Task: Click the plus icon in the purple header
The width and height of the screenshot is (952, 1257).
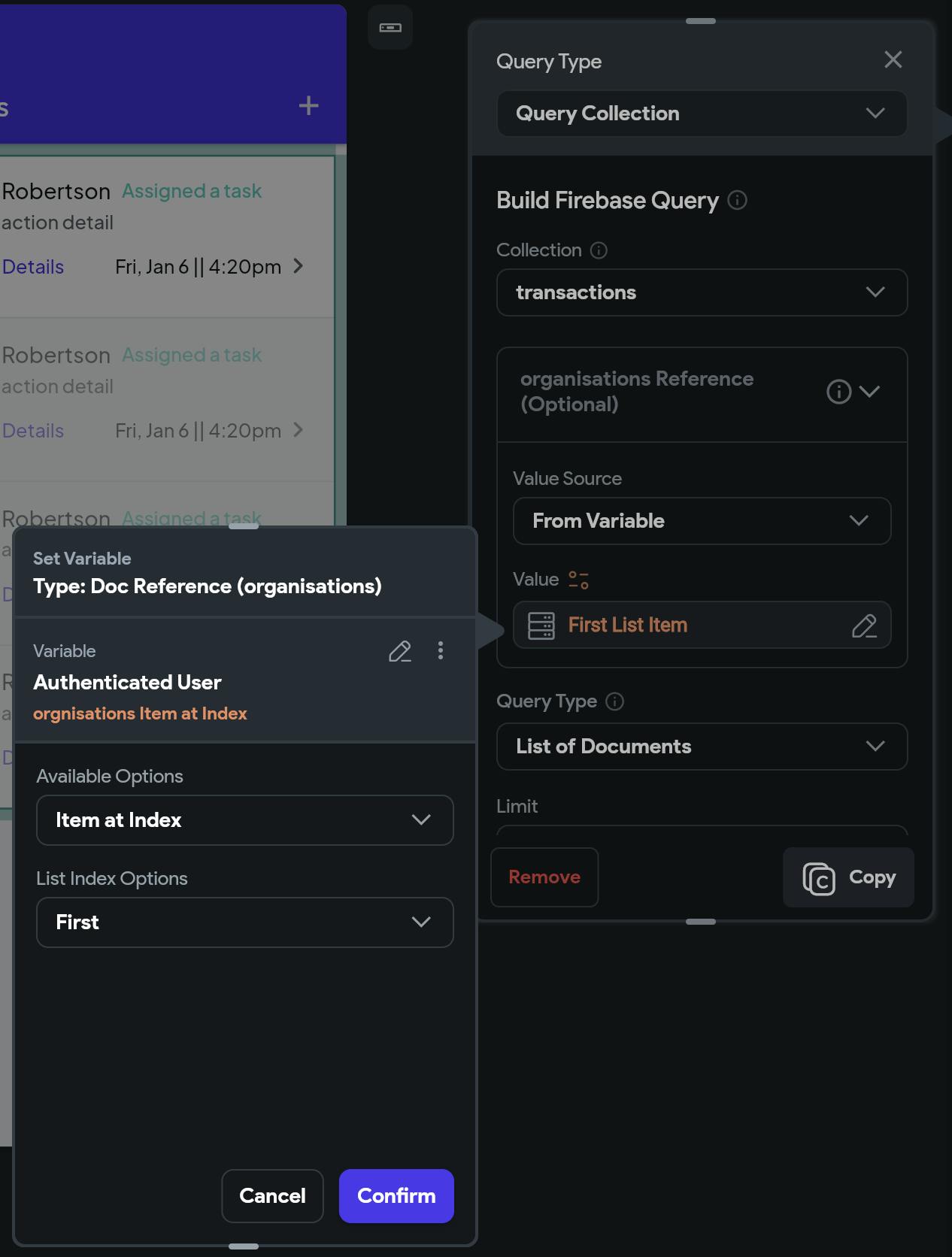Action: click(x=308, y=105)
